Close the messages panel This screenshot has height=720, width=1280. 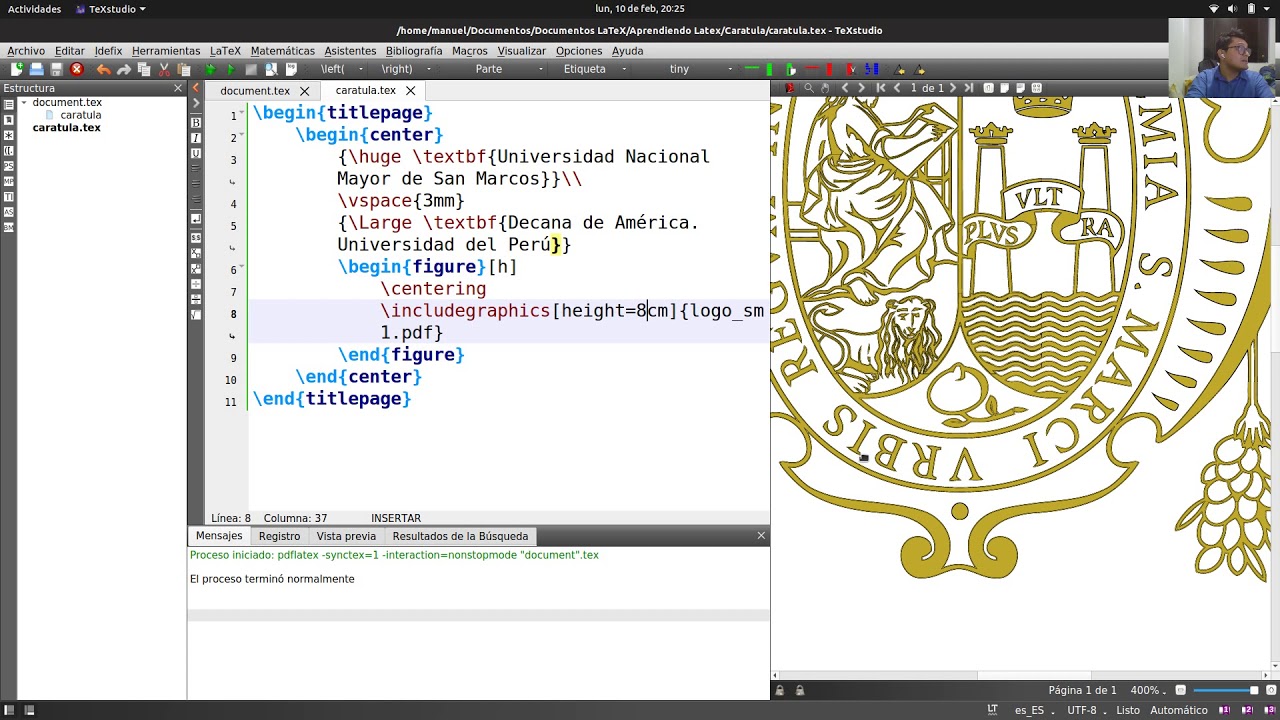coord(761,536)
